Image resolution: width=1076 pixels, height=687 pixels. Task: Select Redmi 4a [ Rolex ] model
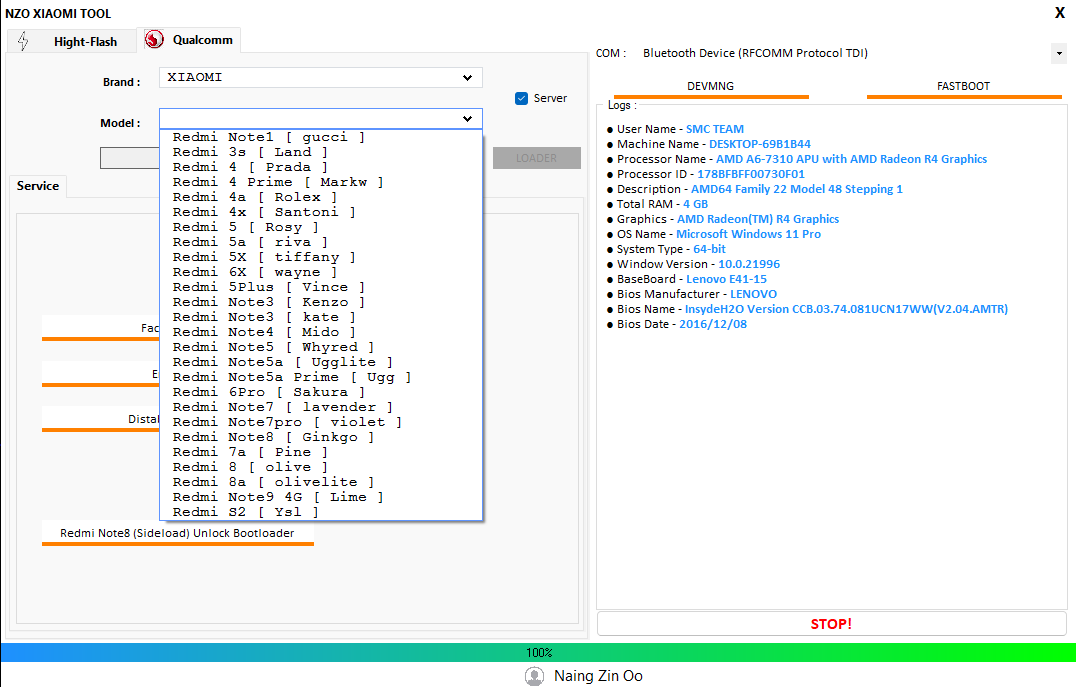(320, 197)
